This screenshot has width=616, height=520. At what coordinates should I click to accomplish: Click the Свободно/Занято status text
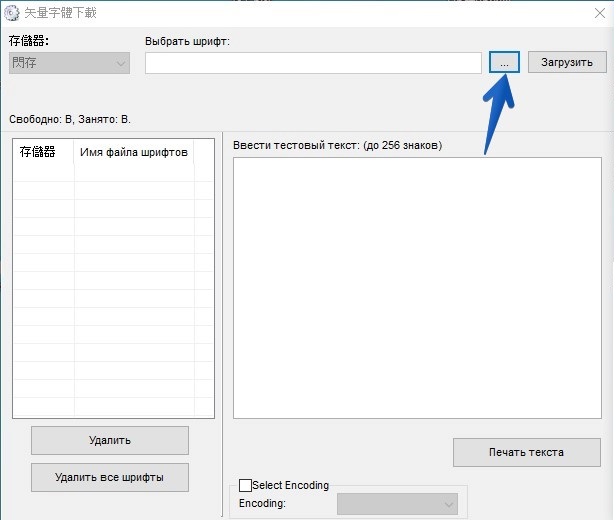click(70, 119)
